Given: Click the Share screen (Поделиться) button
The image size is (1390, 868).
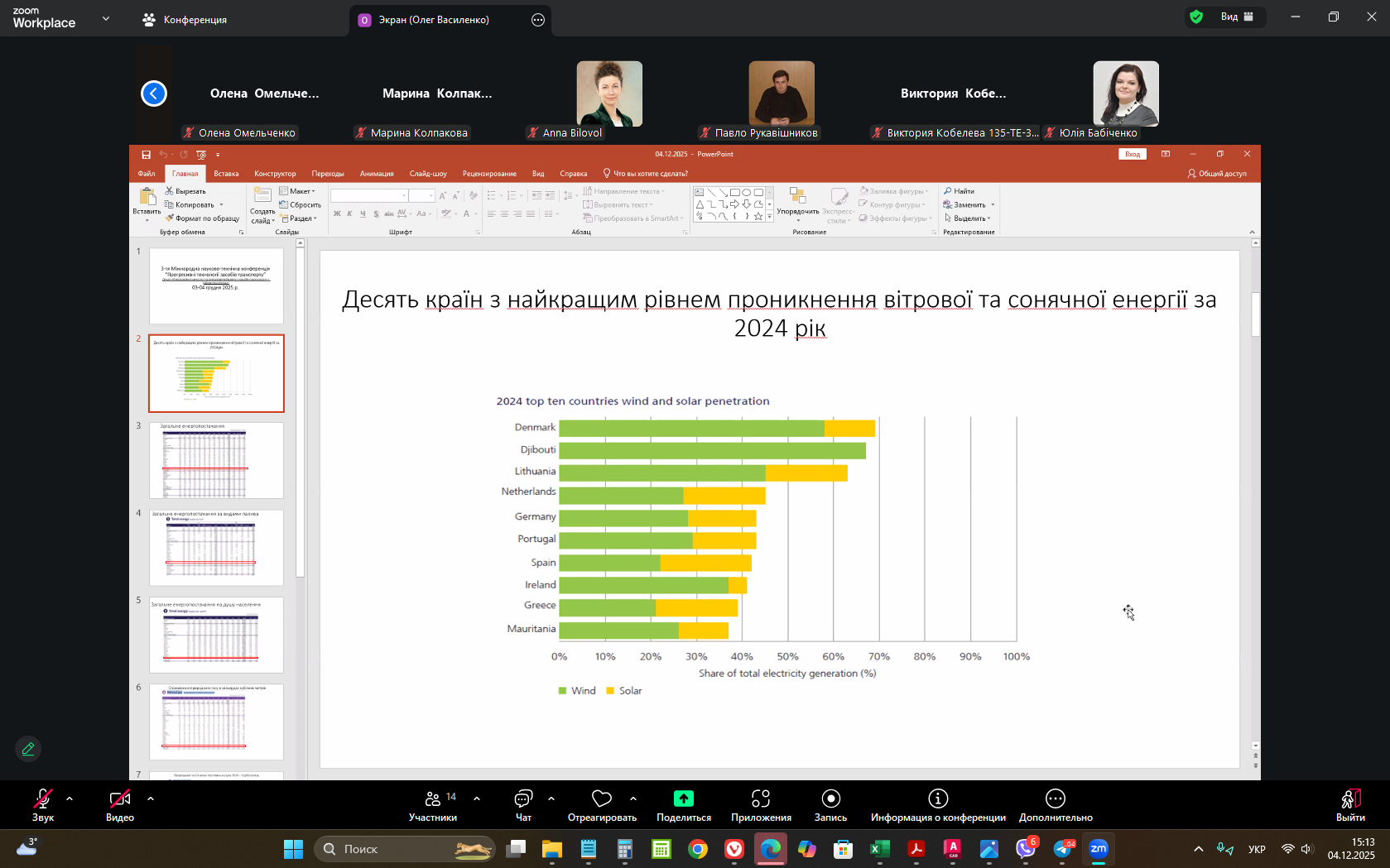Looking at the screenshot, I should [x=683, y=804].
